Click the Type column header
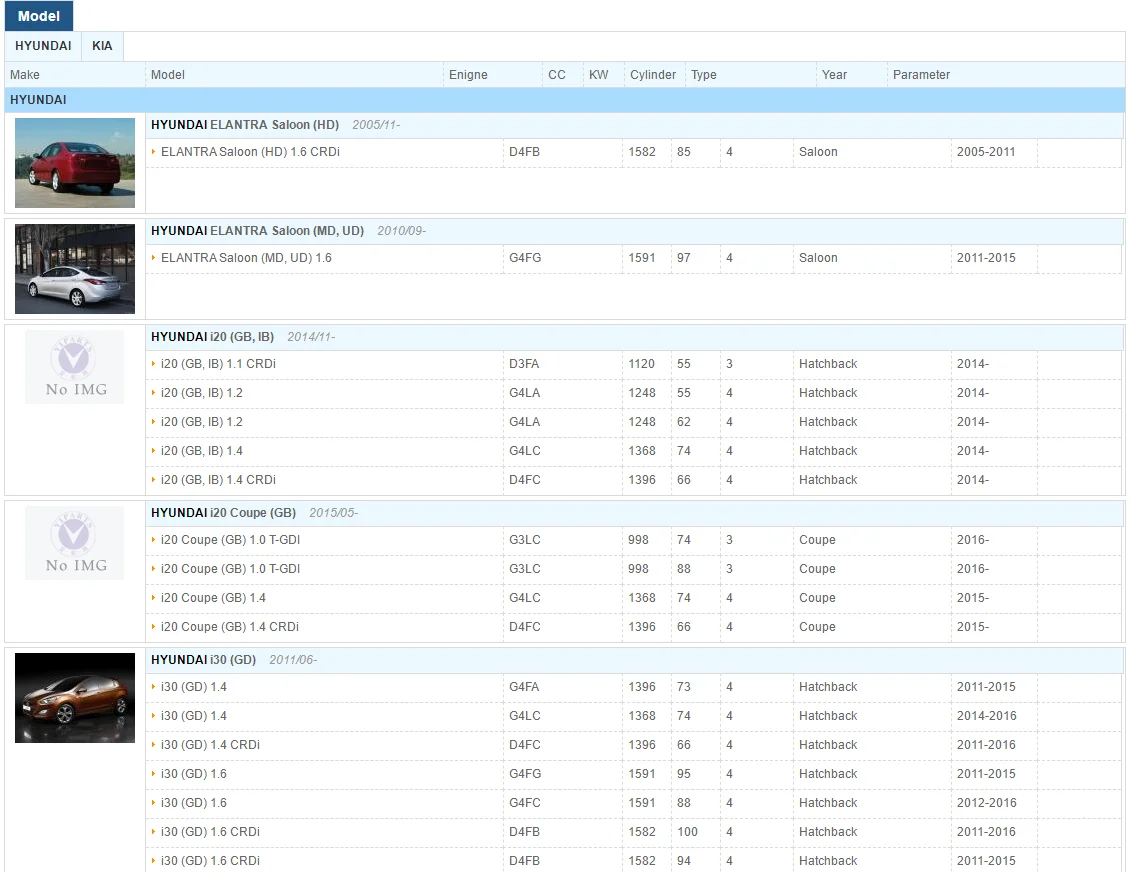The image size is (1130, 872). [x=750, y=74]
